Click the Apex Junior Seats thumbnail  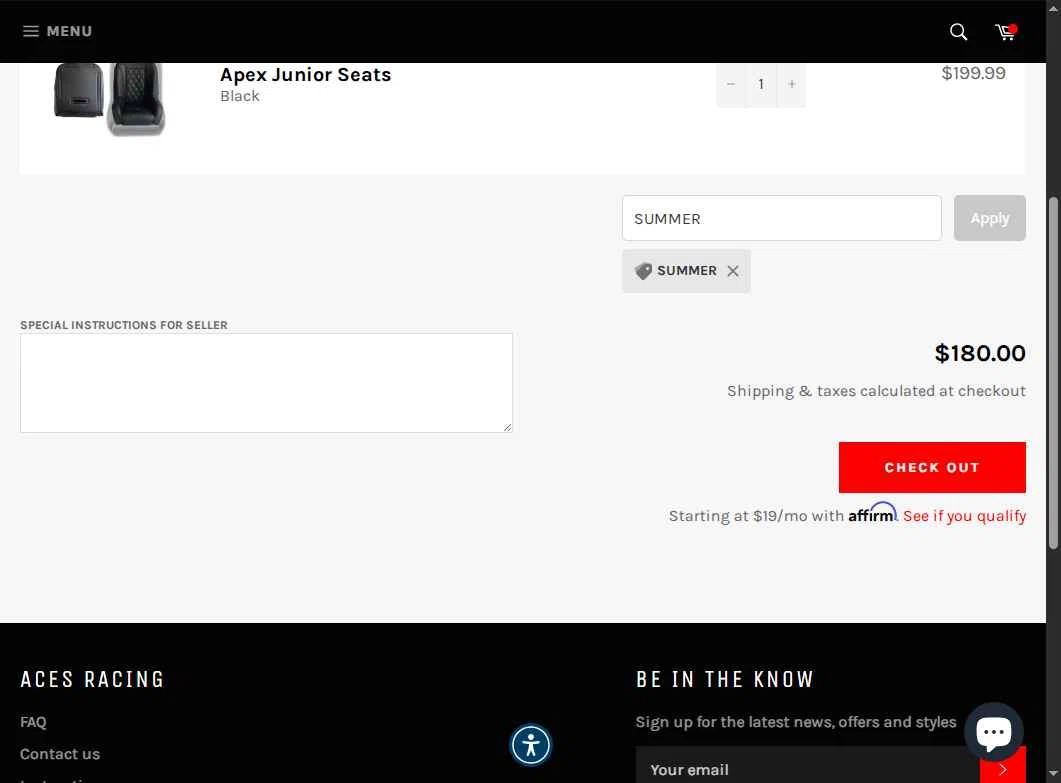click(109, 99)
